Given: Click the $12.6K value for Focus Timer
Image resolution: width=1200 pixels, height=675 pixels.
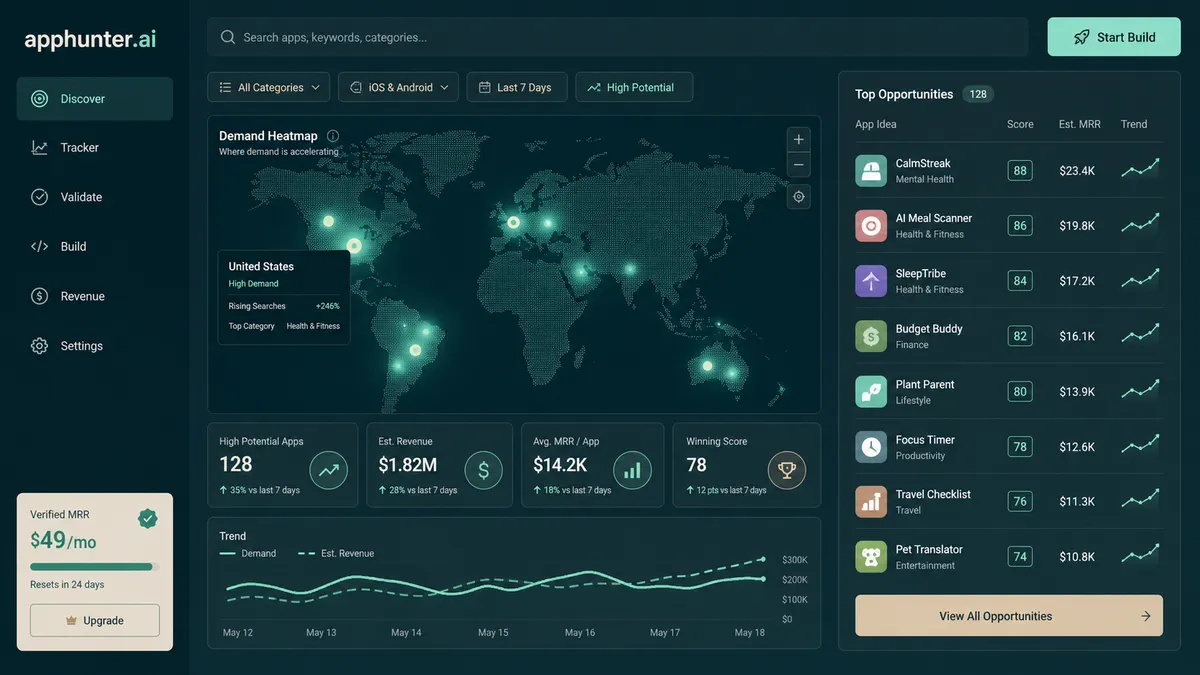Looking at the screenshot, I should pos(1077,447).
